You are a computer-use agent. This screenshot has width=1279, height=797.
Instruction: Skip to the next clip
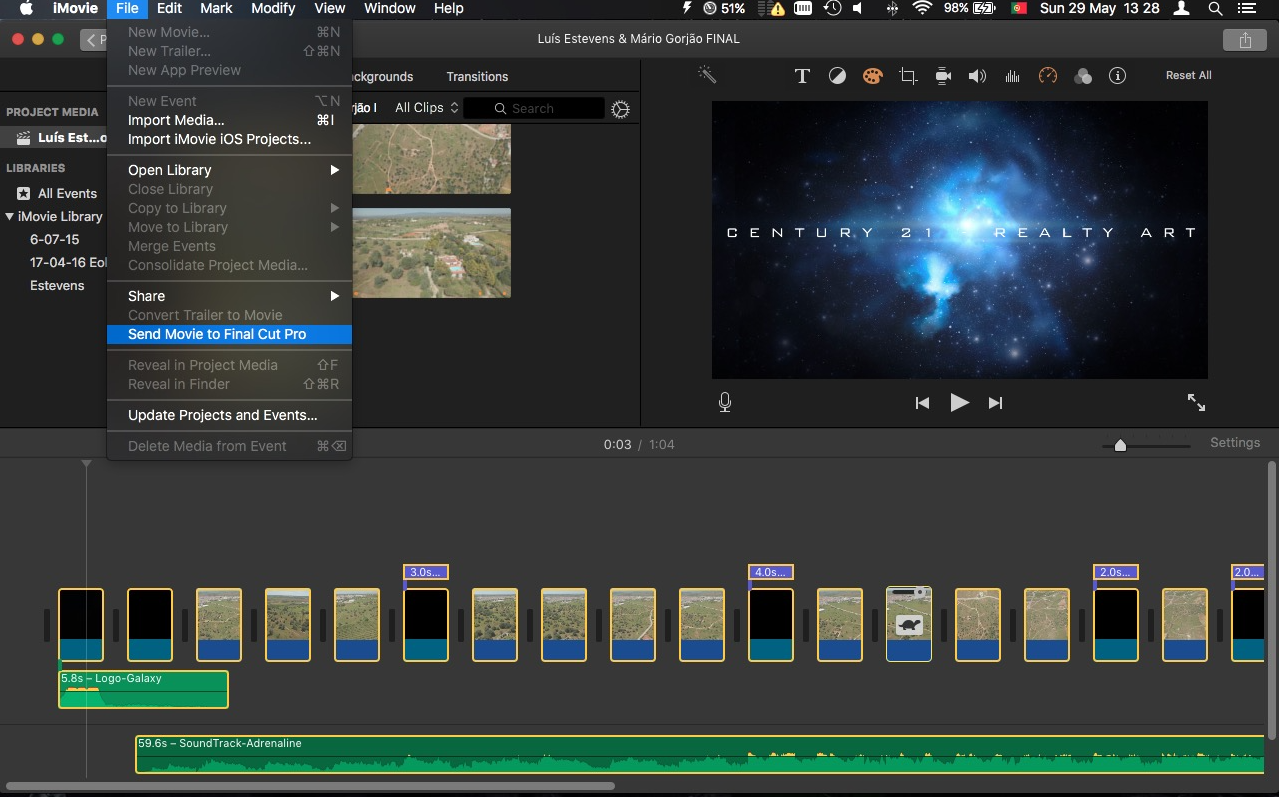click(x=995, y=403)
